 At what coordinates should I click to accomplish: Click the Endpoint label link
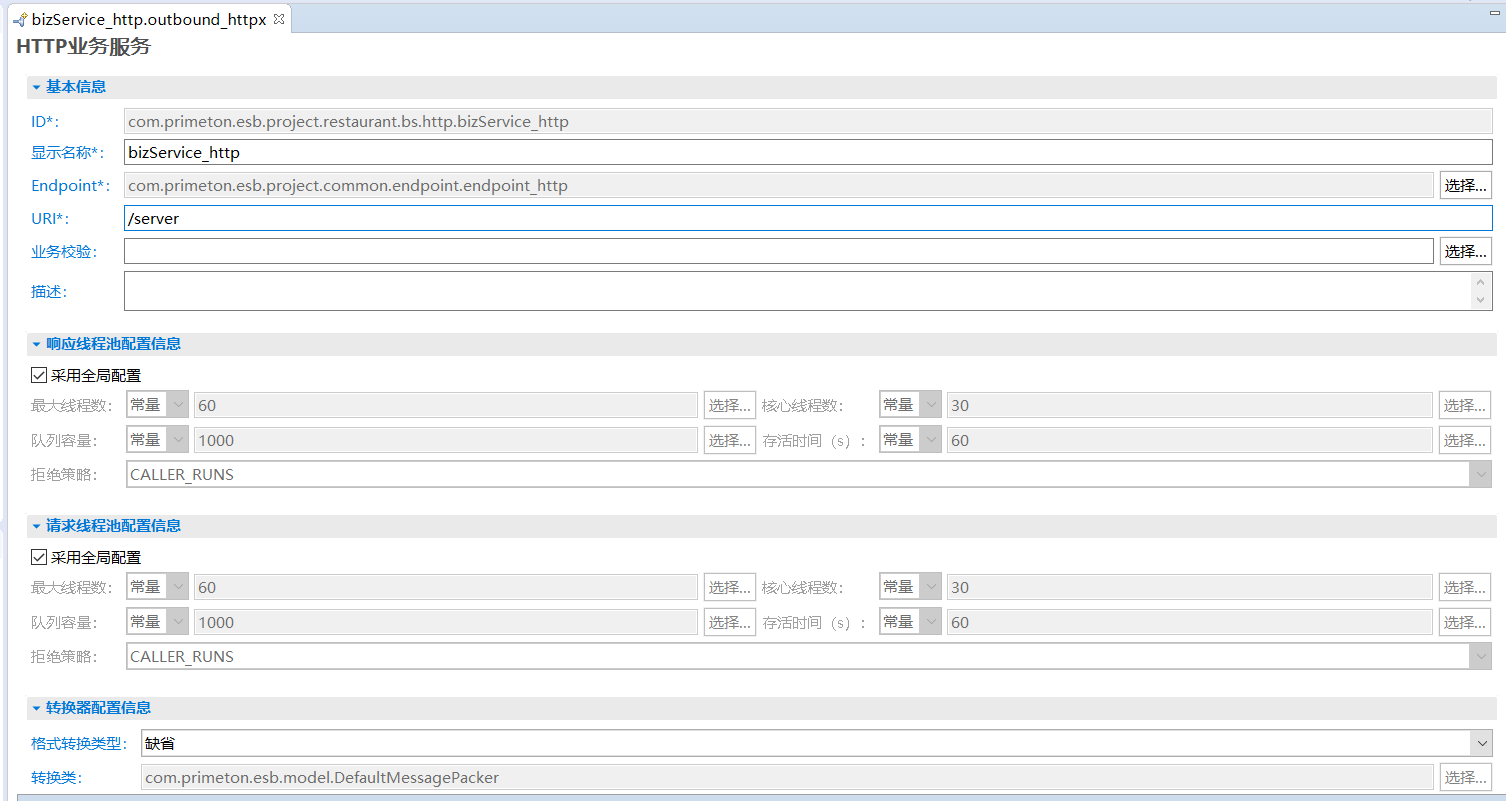coord(68,186)
